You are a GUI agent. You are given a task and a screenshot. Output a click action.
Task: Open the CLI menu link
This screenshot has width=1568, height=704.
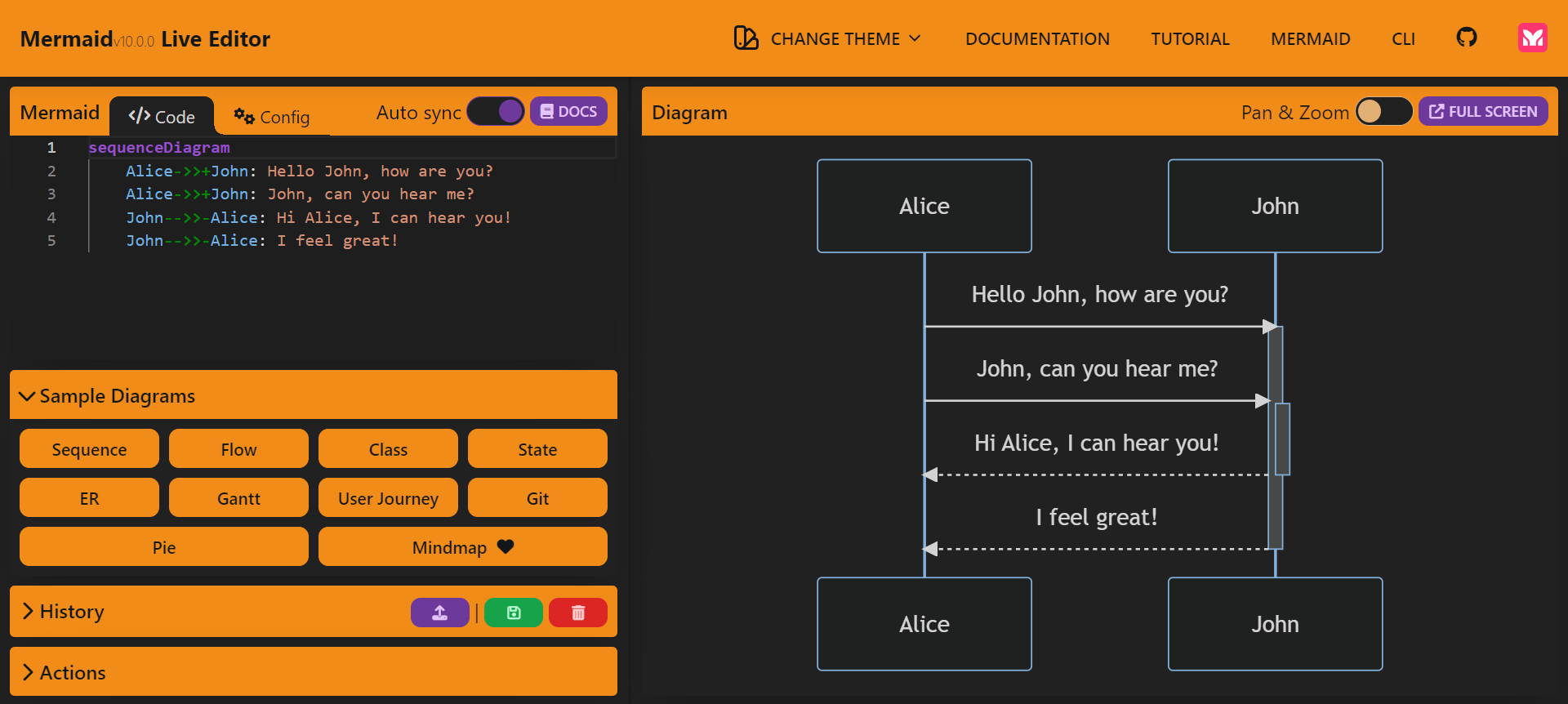point(1403,38)
